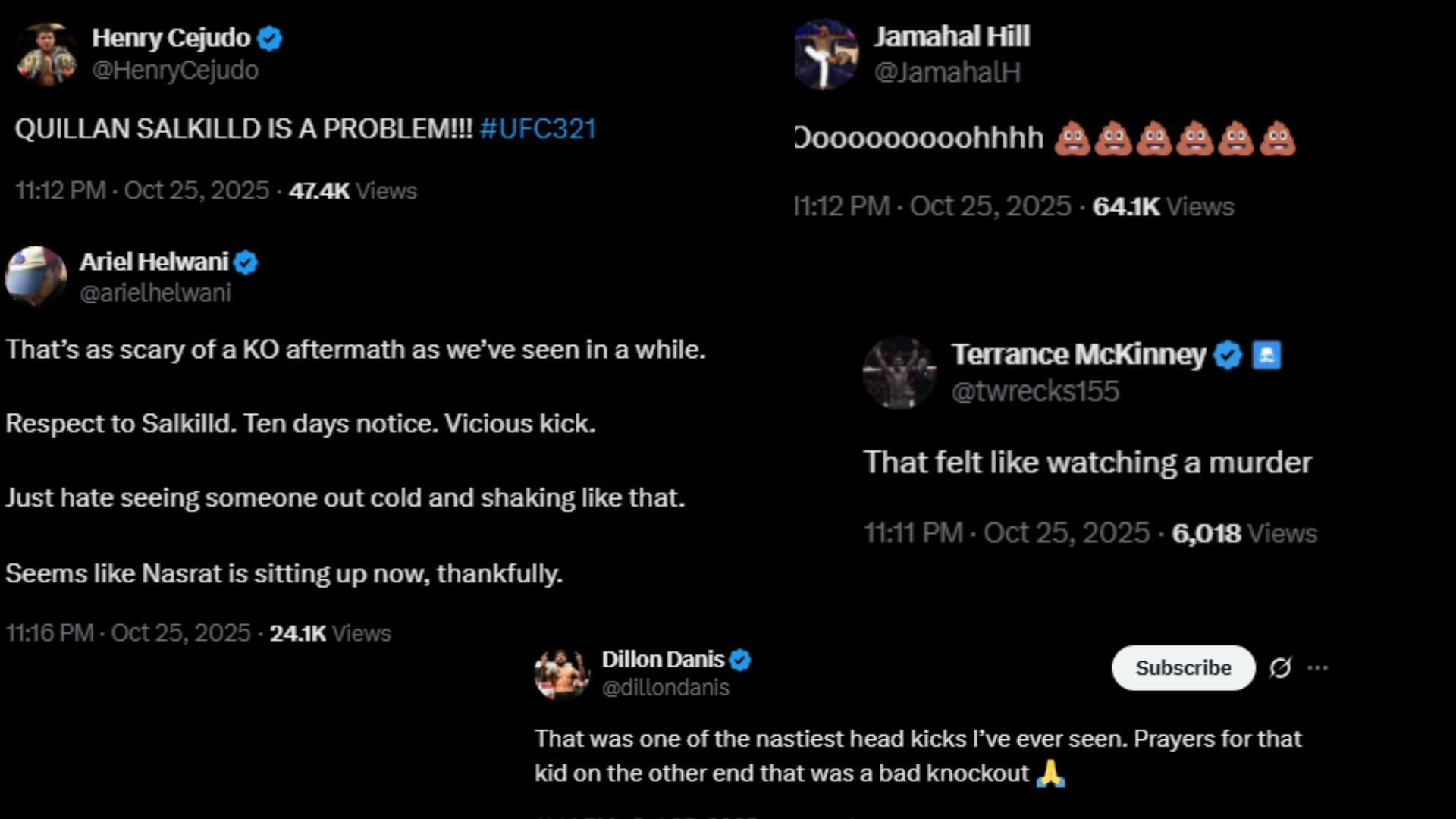Click the affiliate badge beside Terrance McKinney
The image size is (1456, 819).
click(1266, 355)
